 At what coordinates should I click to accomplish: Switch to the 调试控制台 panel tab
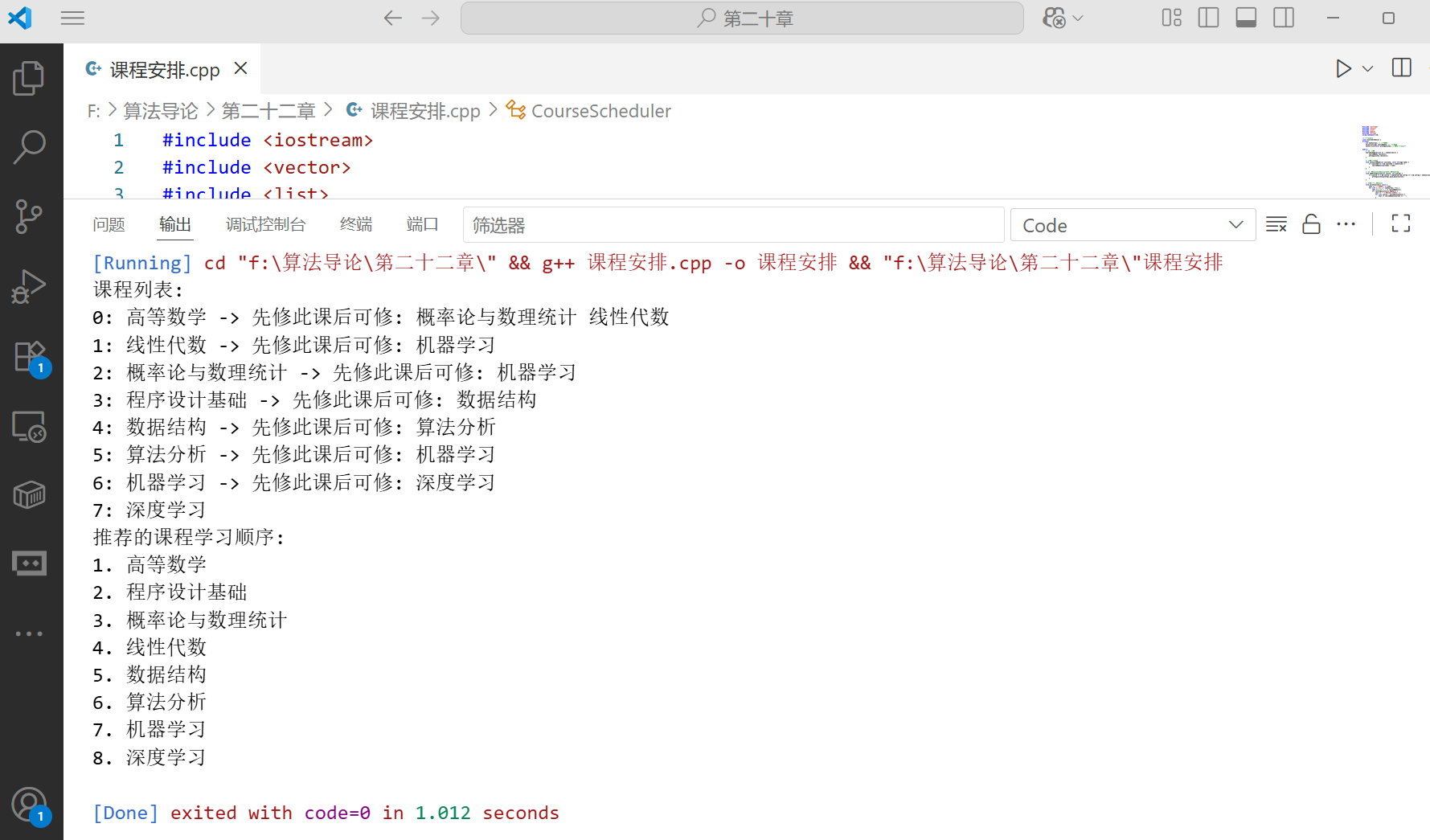(266, 224)
